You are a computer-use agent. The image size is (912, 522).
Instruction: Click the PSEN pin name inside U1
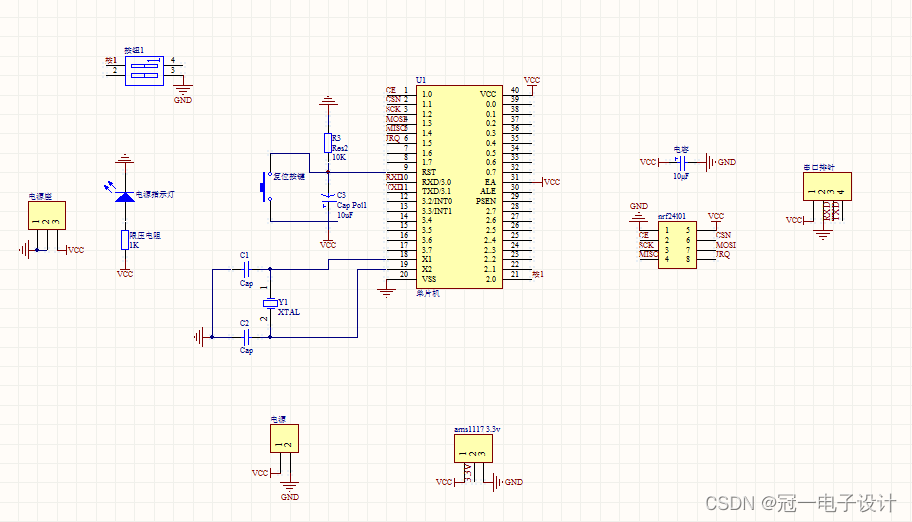pyautogui.click(x=486, y=201)
